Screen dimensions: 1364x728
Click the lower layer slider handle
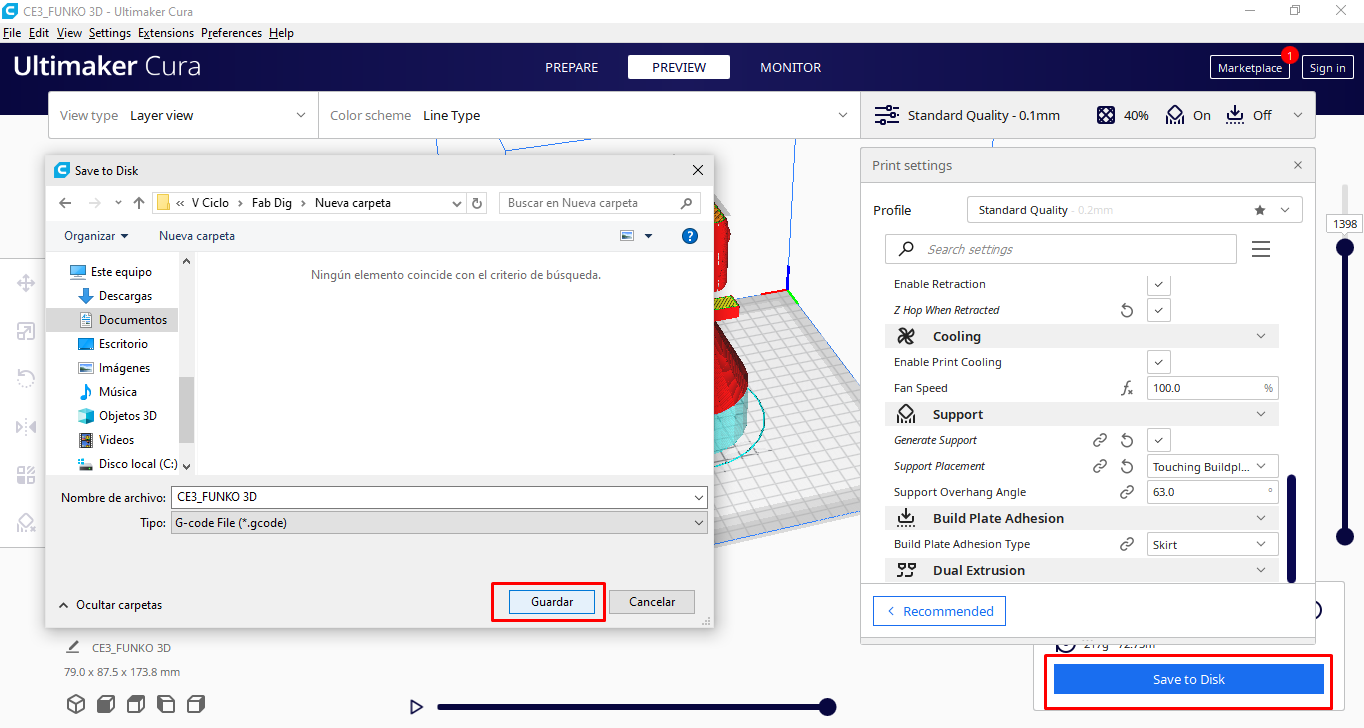tap(1345, 537)
